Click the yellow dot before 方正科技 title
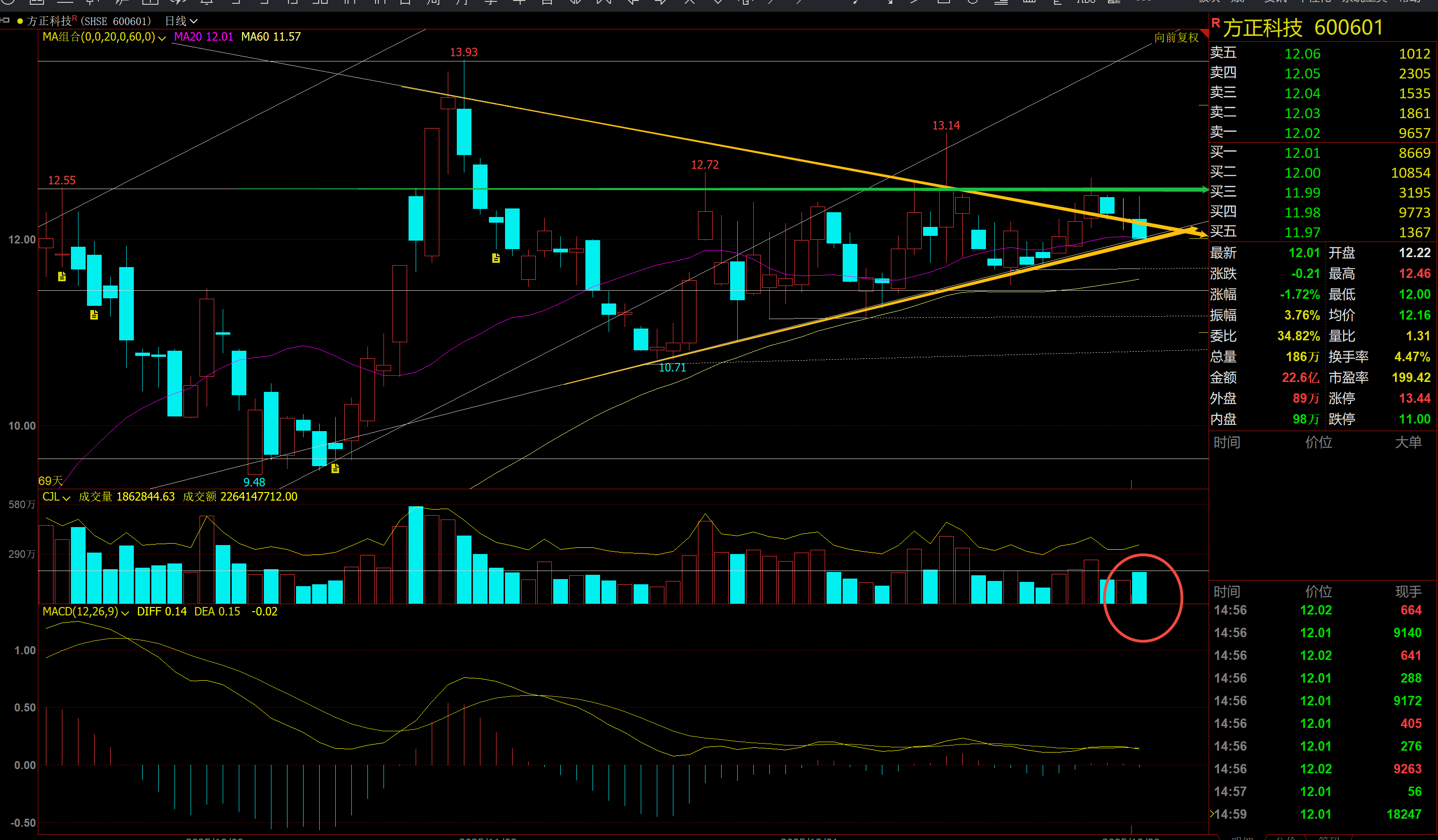The width and height of the screenshot is (1438, 840). [x=20, y=22]
